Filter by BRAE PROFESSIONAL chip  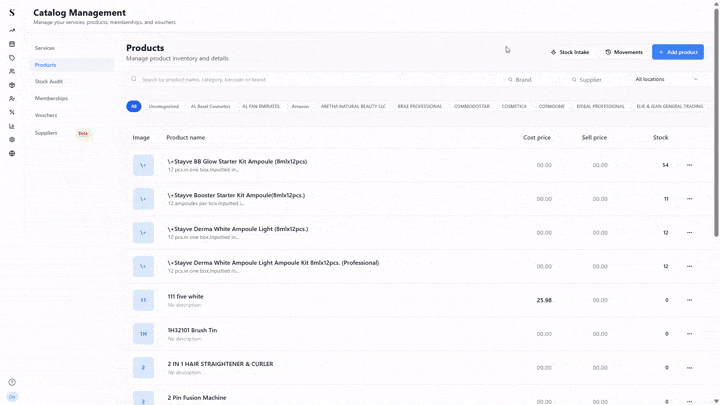[420, 106]
